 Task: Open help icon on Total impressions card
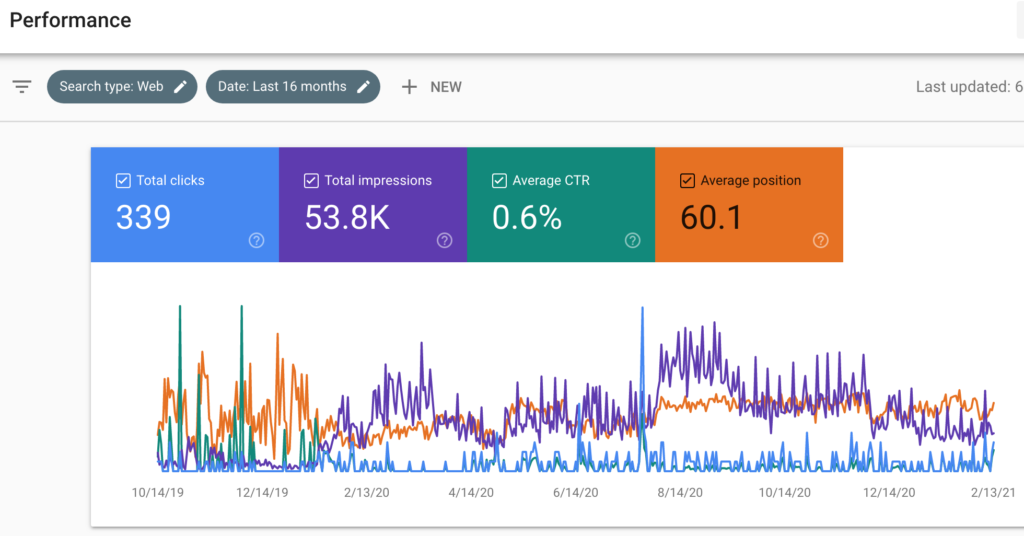tap(445, 240)
